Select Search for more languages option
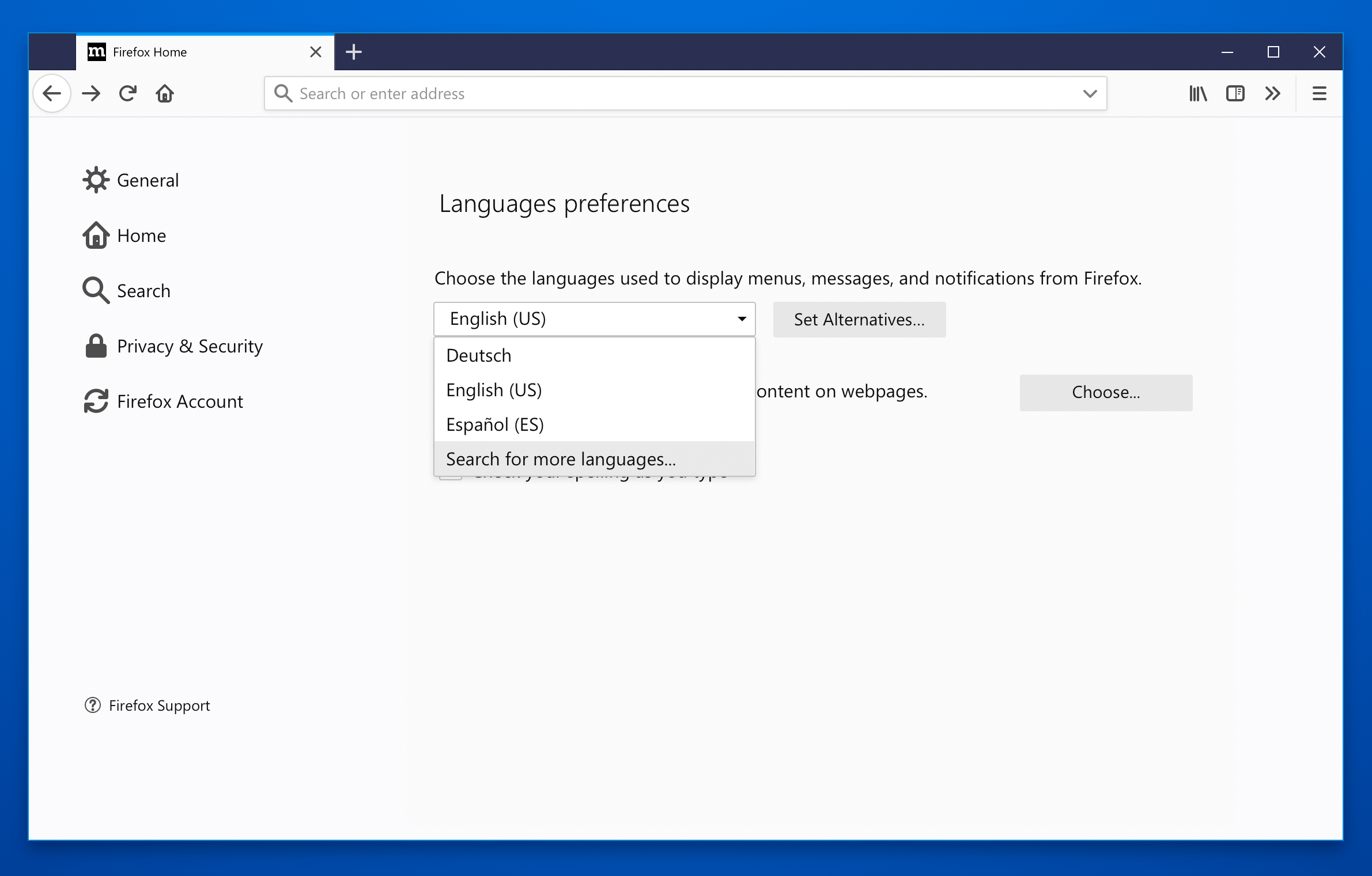The image size is (1372, 876). tap(560, 459)
